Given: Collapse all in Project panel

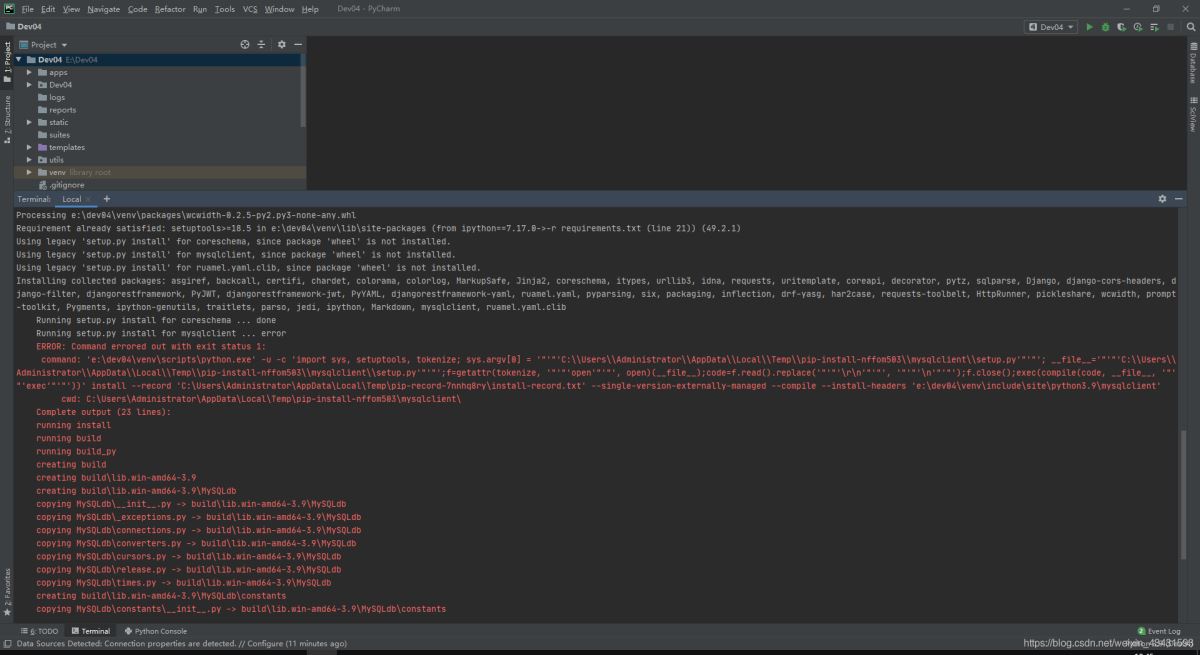Looking at the screenshot, I should pyautogui.click(x=262, y=45).
